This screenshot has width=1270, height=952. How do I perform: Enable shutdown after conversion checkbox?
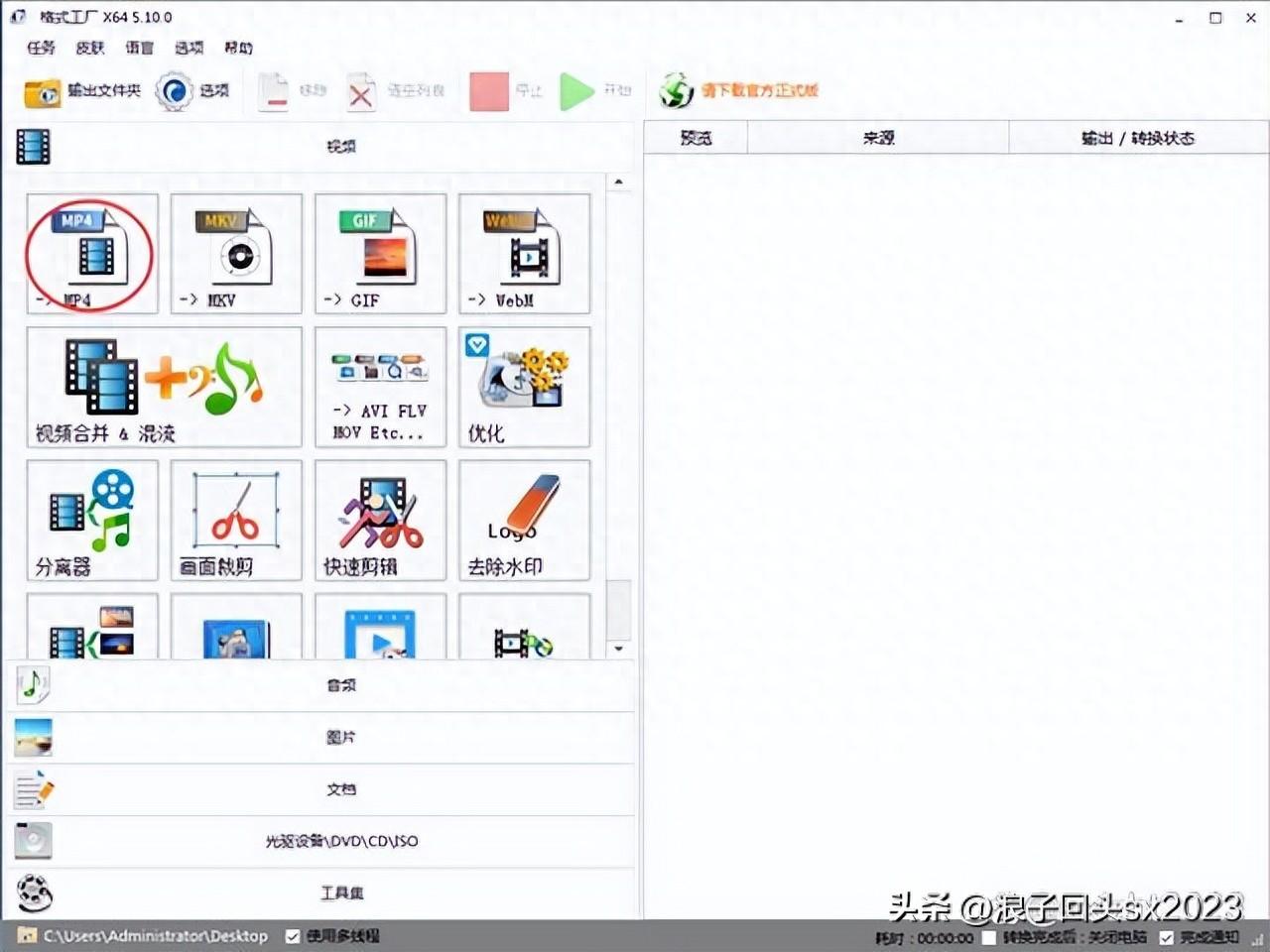989,937
